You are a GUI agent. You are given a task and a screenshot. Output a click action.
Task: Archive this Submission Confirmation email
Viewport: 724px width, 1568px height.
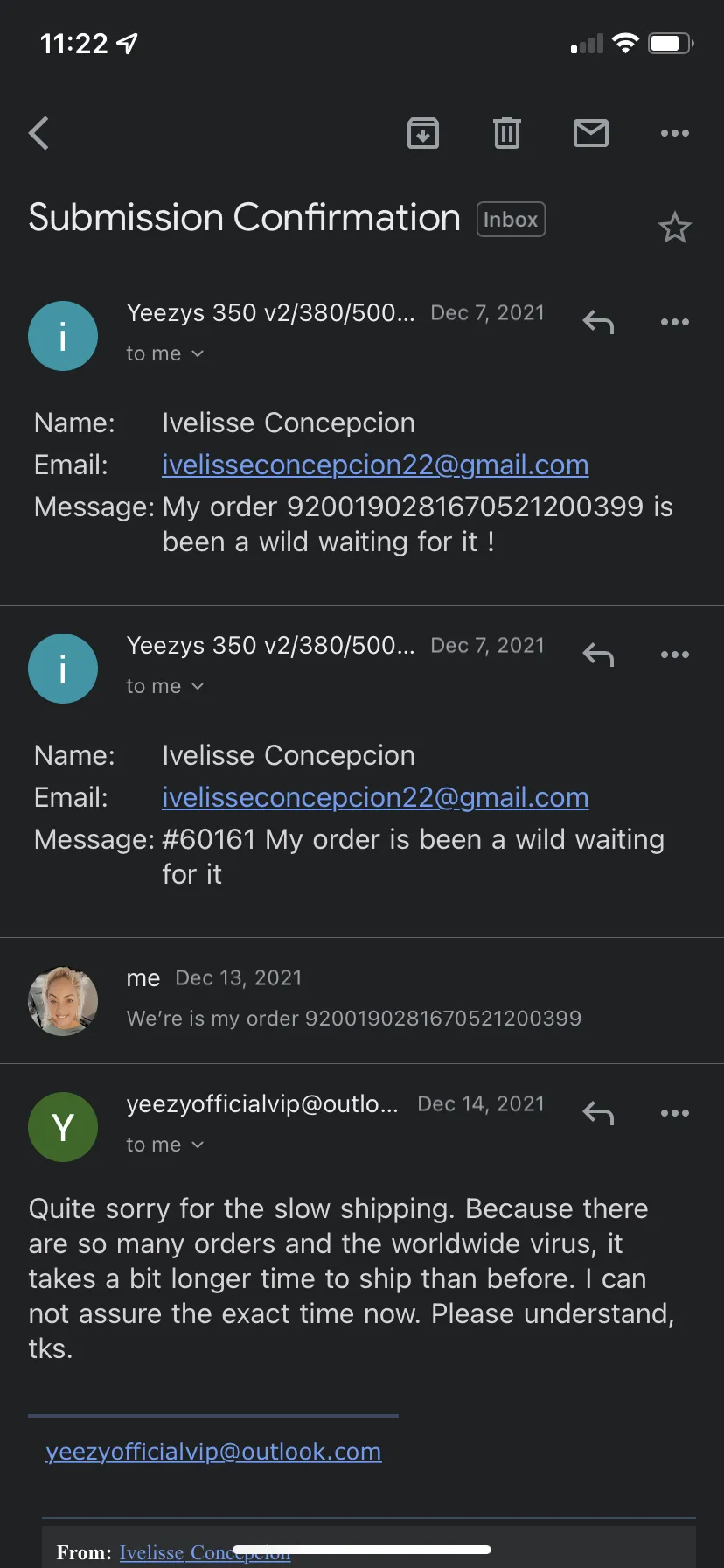[423, 133]
